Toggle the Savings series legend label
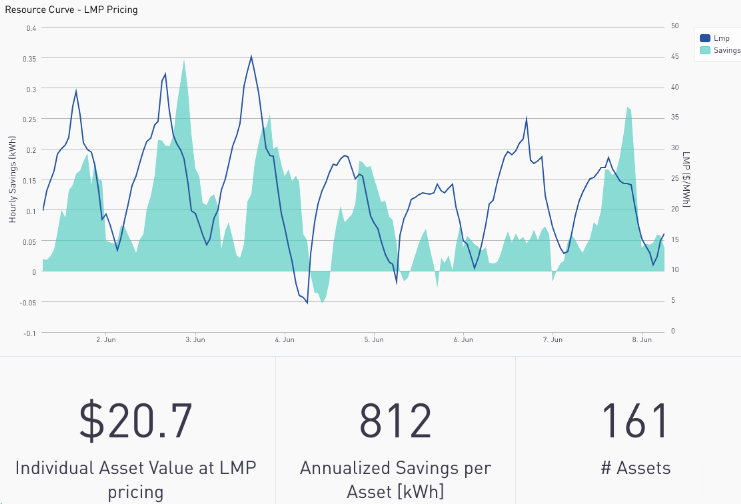 [726, 48]
